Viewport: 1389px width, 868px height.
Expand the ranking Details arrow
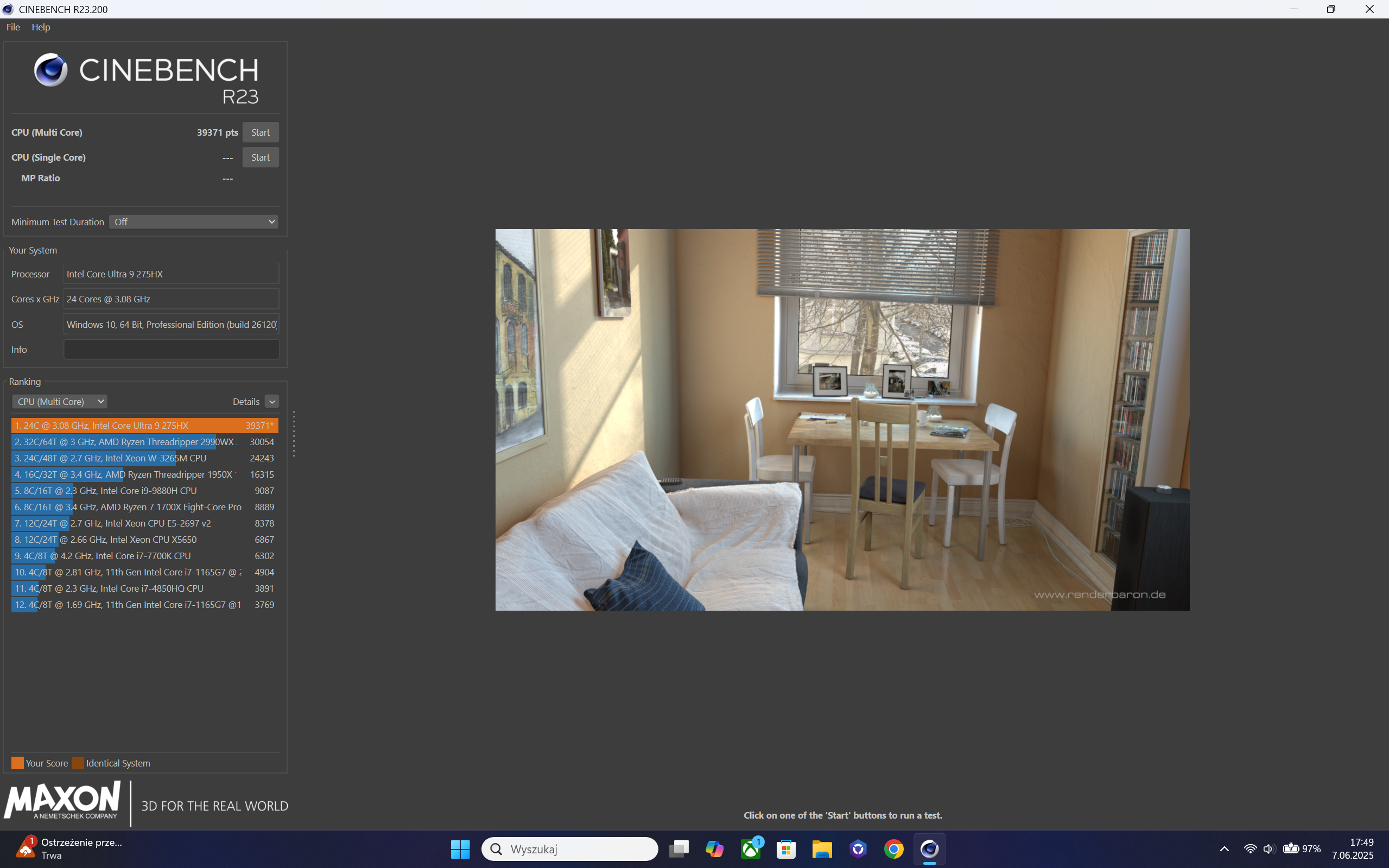(x=272, y=401)
